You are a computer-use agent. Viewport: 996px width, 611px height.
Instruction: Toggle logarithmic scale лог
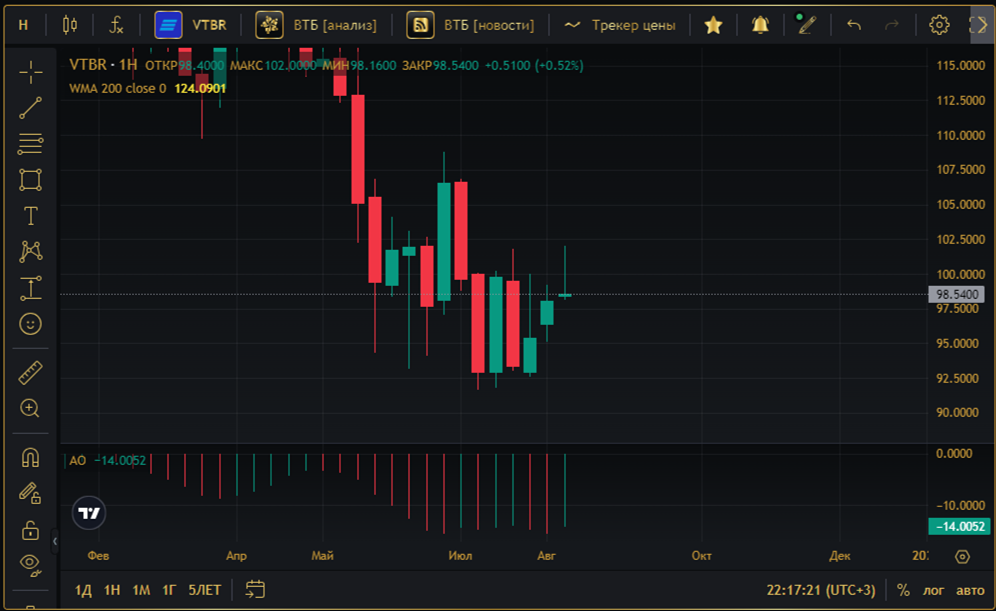(933, 590)
